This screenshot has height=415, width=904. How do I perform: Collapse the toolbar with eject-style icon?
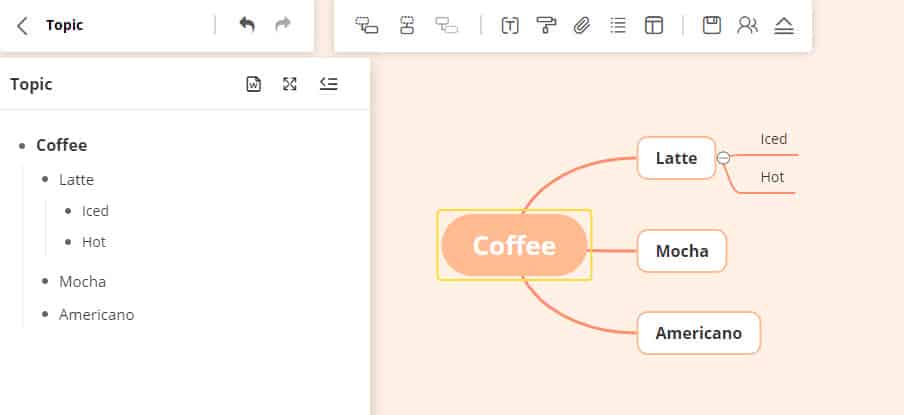[784, 25]
